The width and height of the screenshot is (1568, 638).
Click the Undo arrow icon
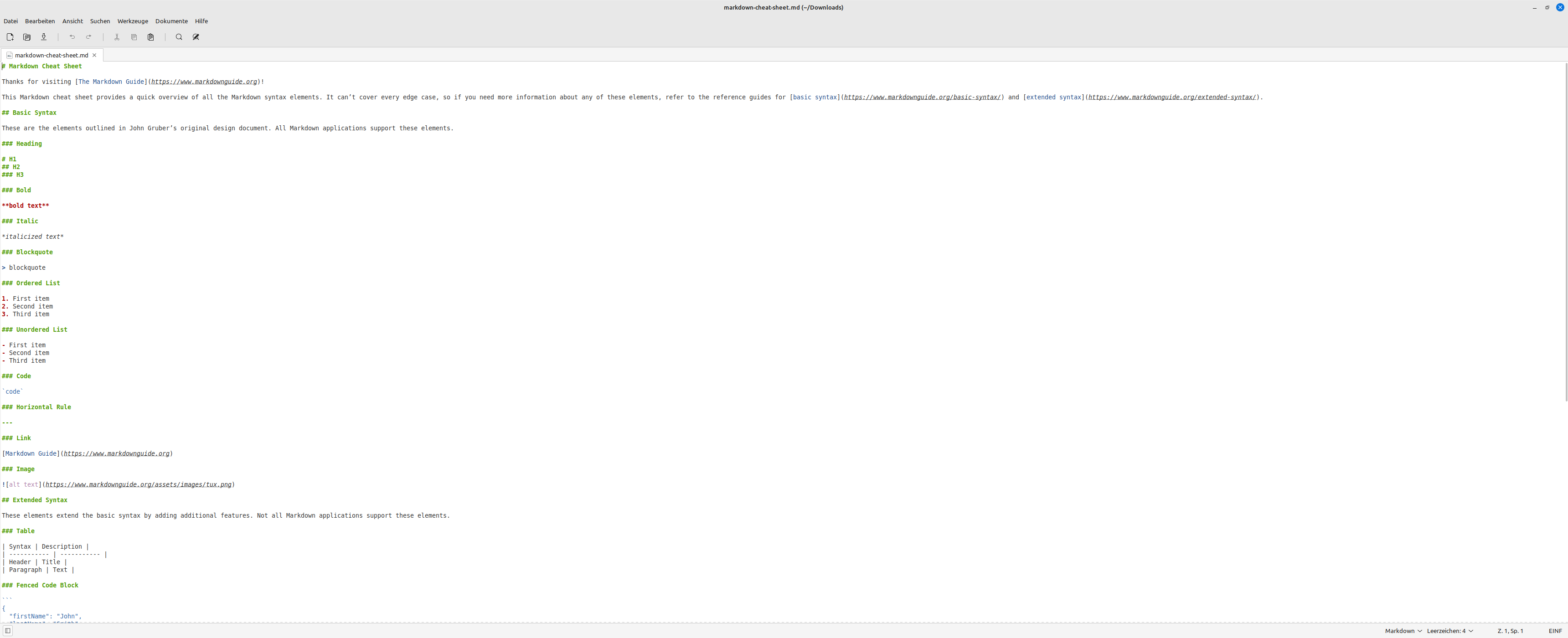(x=72, y=36)
